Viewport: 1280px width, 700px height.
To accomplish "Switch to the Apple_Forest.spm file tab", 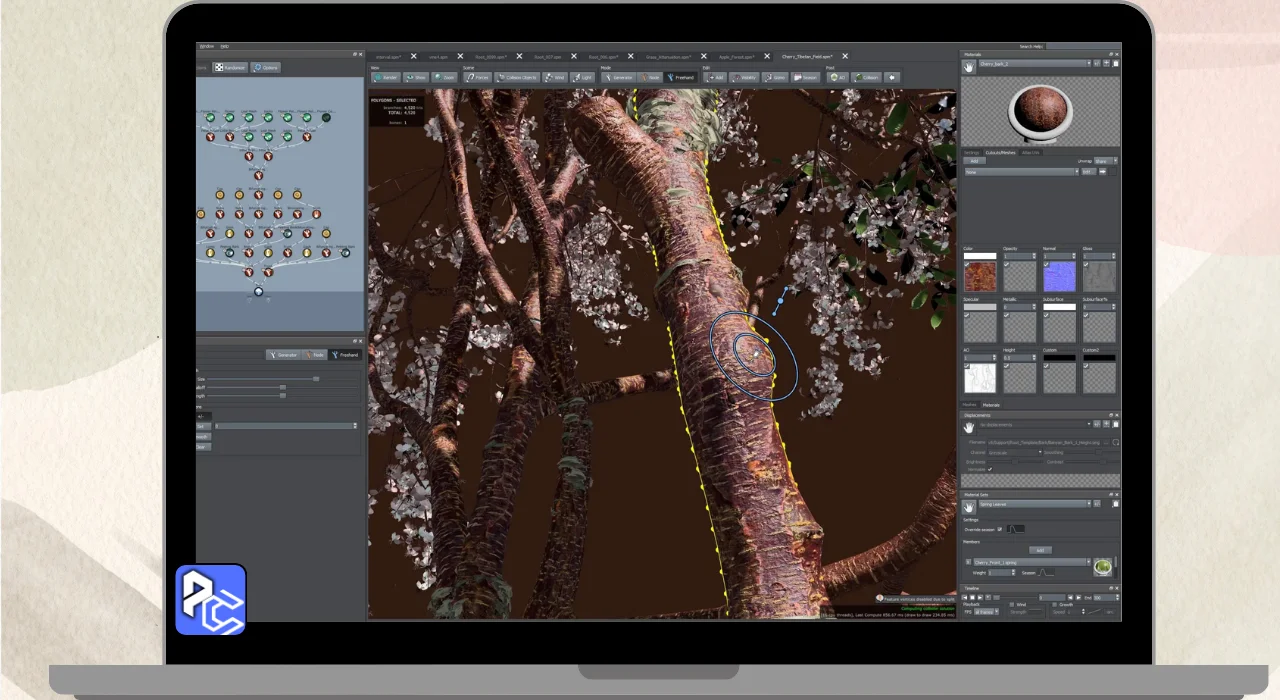I will coord(738,57).
